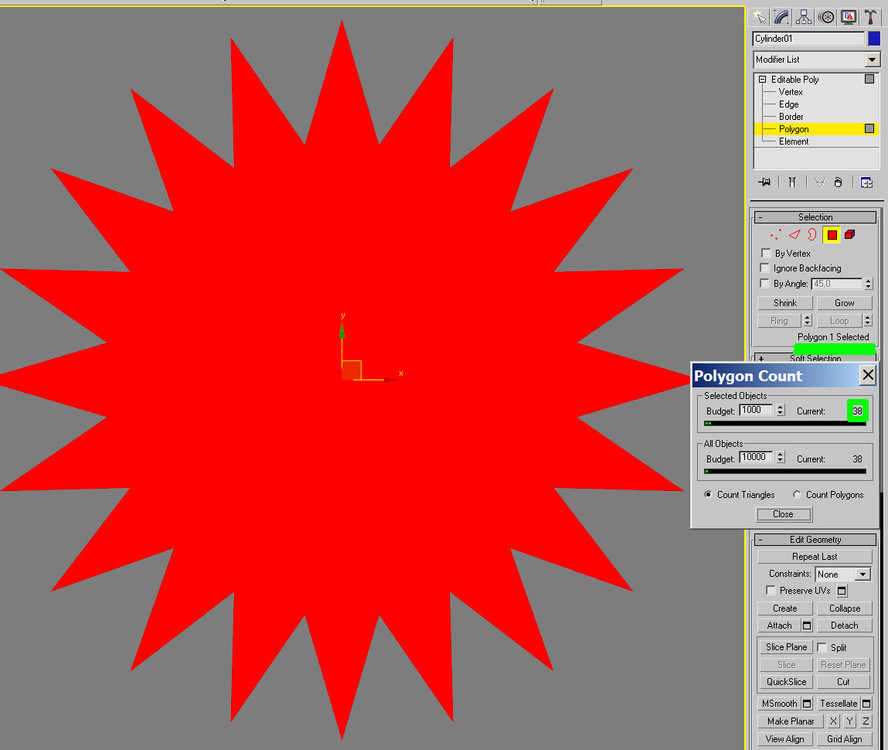Close Polygon Count dialog with X
Viewport: 888px width, 750px height.
pos(868,375)
